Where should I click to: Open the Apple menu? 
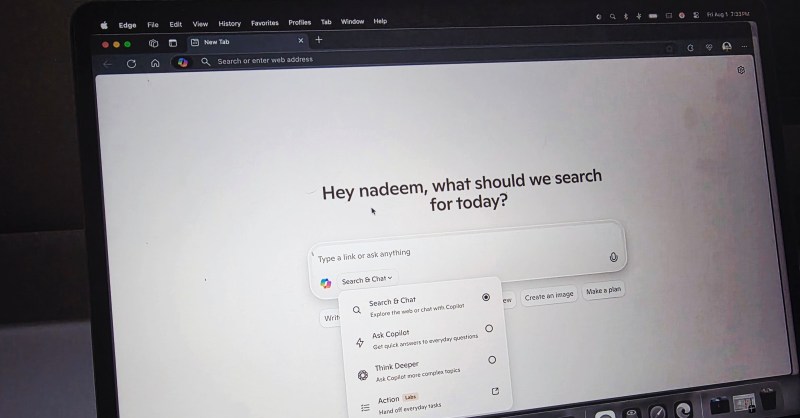click(104, 25)
